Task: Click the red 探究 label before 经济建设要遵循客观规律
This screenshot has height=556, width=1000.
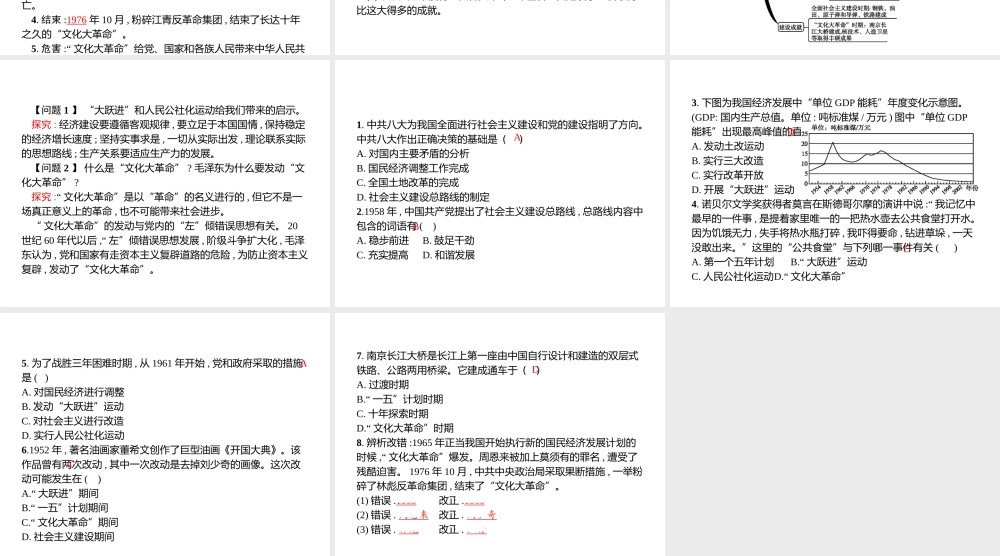Action: [41, 125]
